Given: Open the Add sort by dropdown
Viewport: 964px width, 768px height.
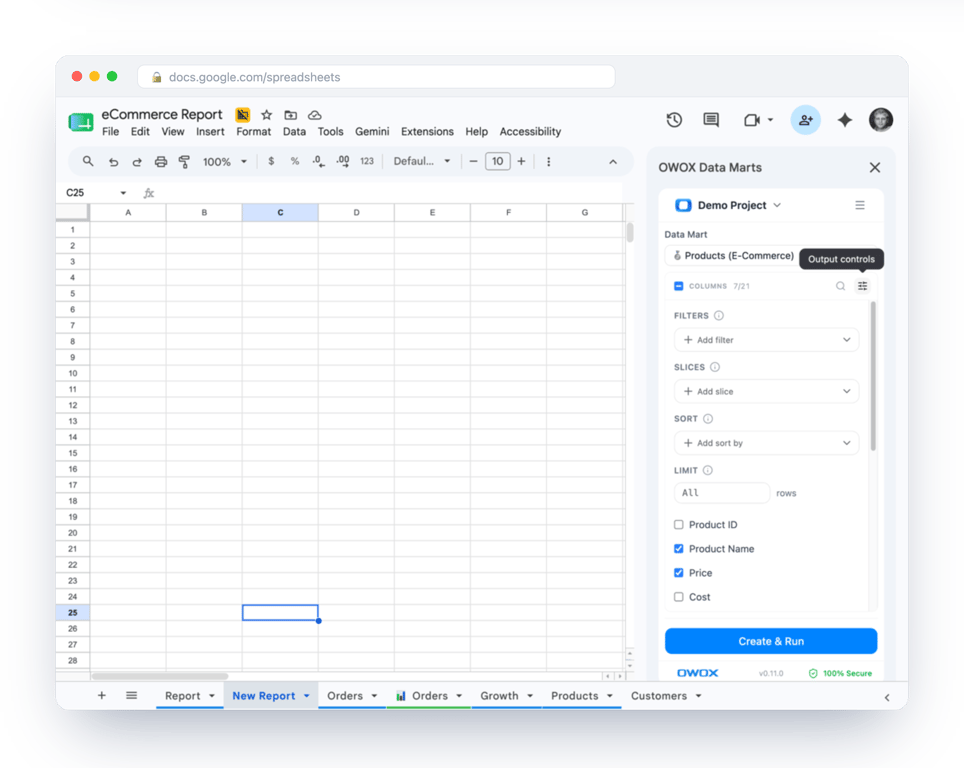Looking at the screenshot, I should point(766,443).
